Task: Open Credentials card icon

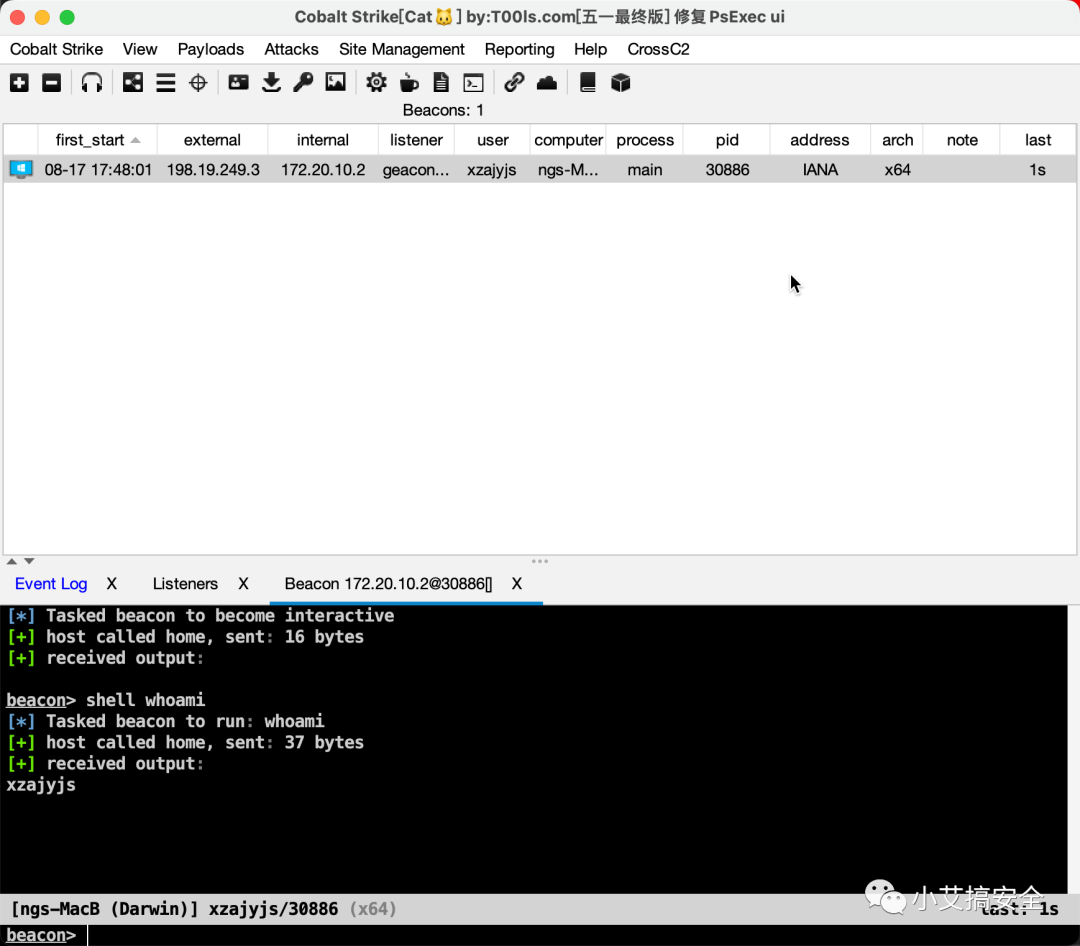Action: click(x=238, y=83)
